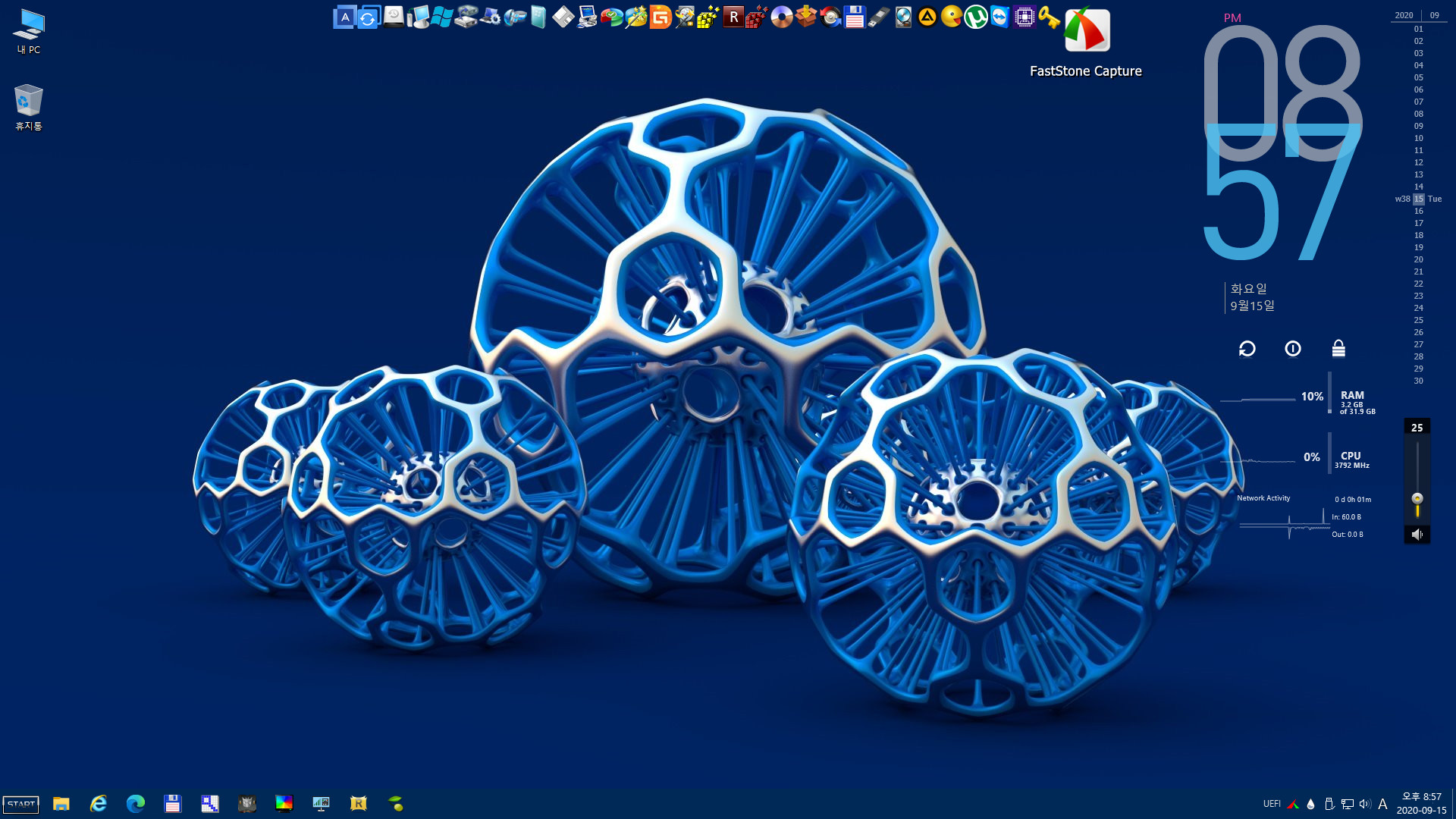Click the lock widget button
This screenshot has height=819, width=1456.
(1338, 348)
